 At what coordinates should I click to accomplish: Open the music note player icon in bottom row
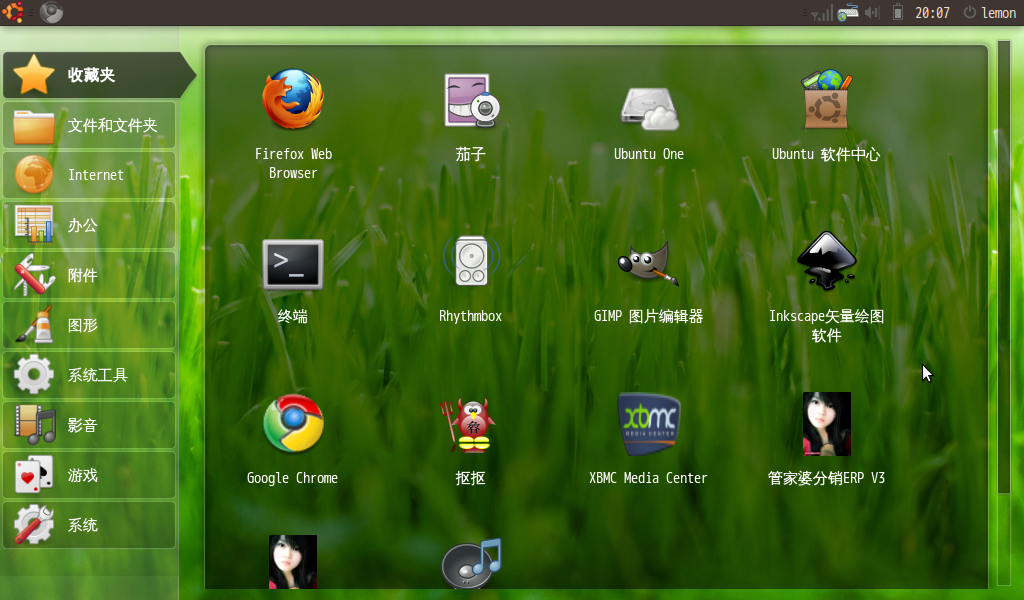point(471,563)
